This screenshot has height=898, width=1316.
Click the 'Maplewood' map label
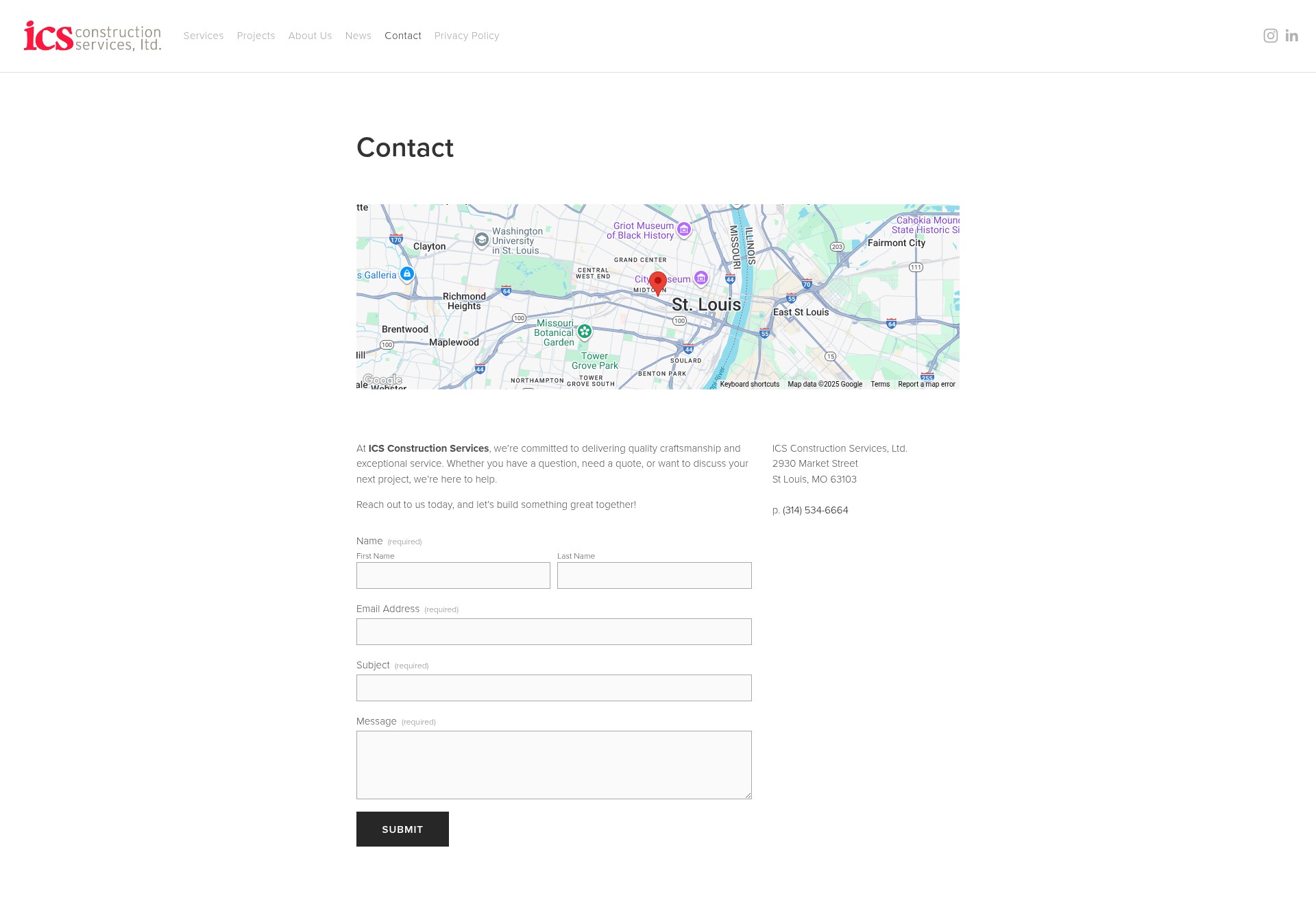point(454,343)
